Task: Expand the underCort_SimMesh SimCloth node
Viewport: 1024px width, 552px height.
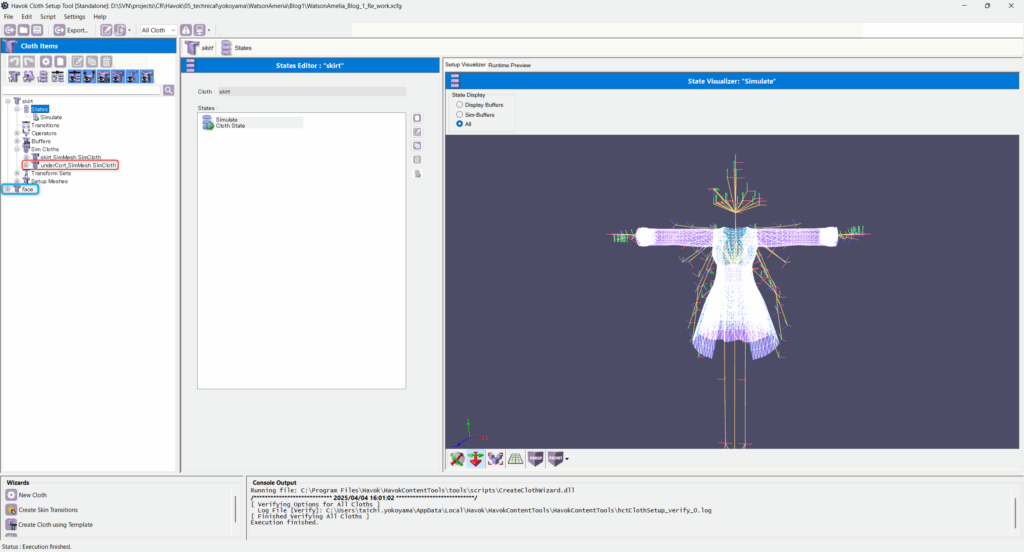Action: point(26,165)
